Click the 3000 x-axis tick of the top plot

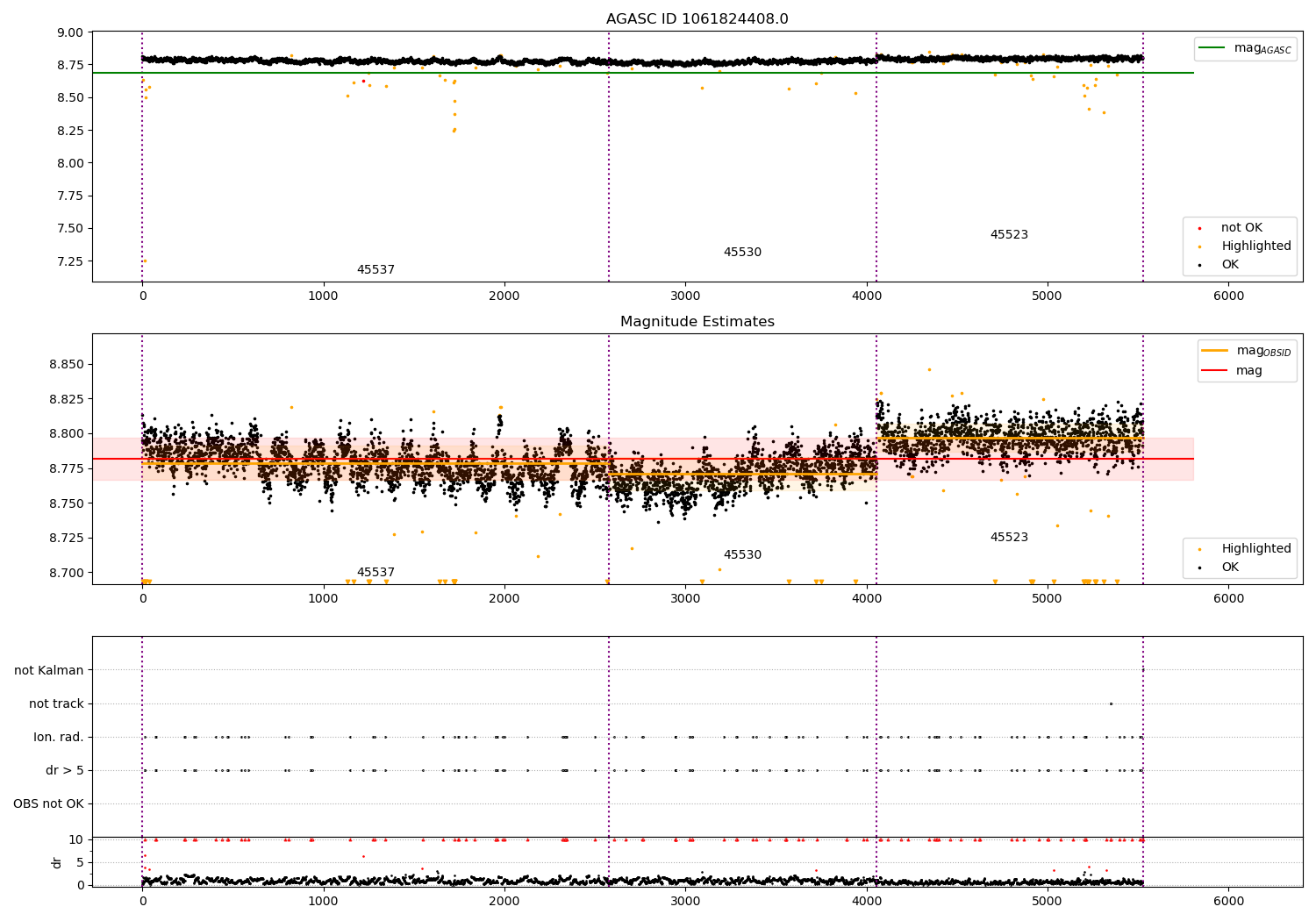pyautogui.click(x=685, y=296)
